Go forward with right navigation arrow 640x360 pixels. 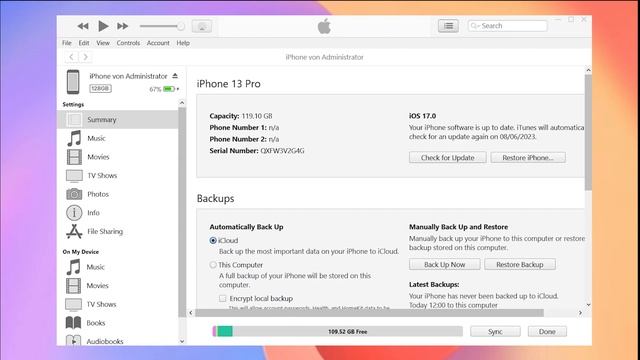point(85,57)
